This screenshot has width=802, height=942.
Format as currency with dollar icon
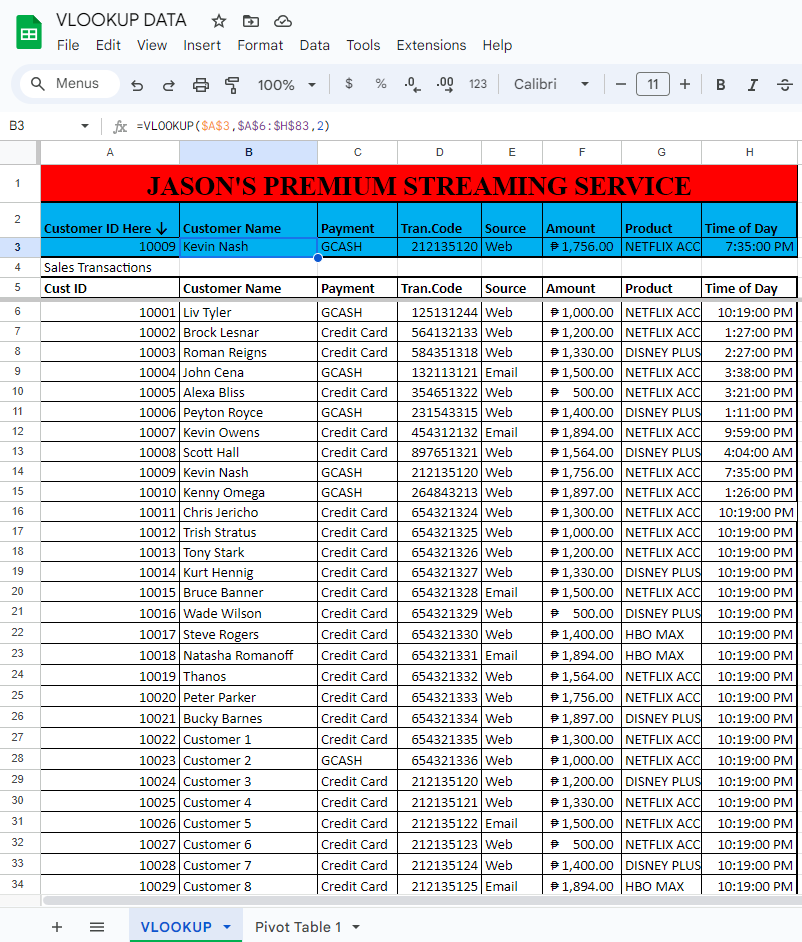pos(348,84)
